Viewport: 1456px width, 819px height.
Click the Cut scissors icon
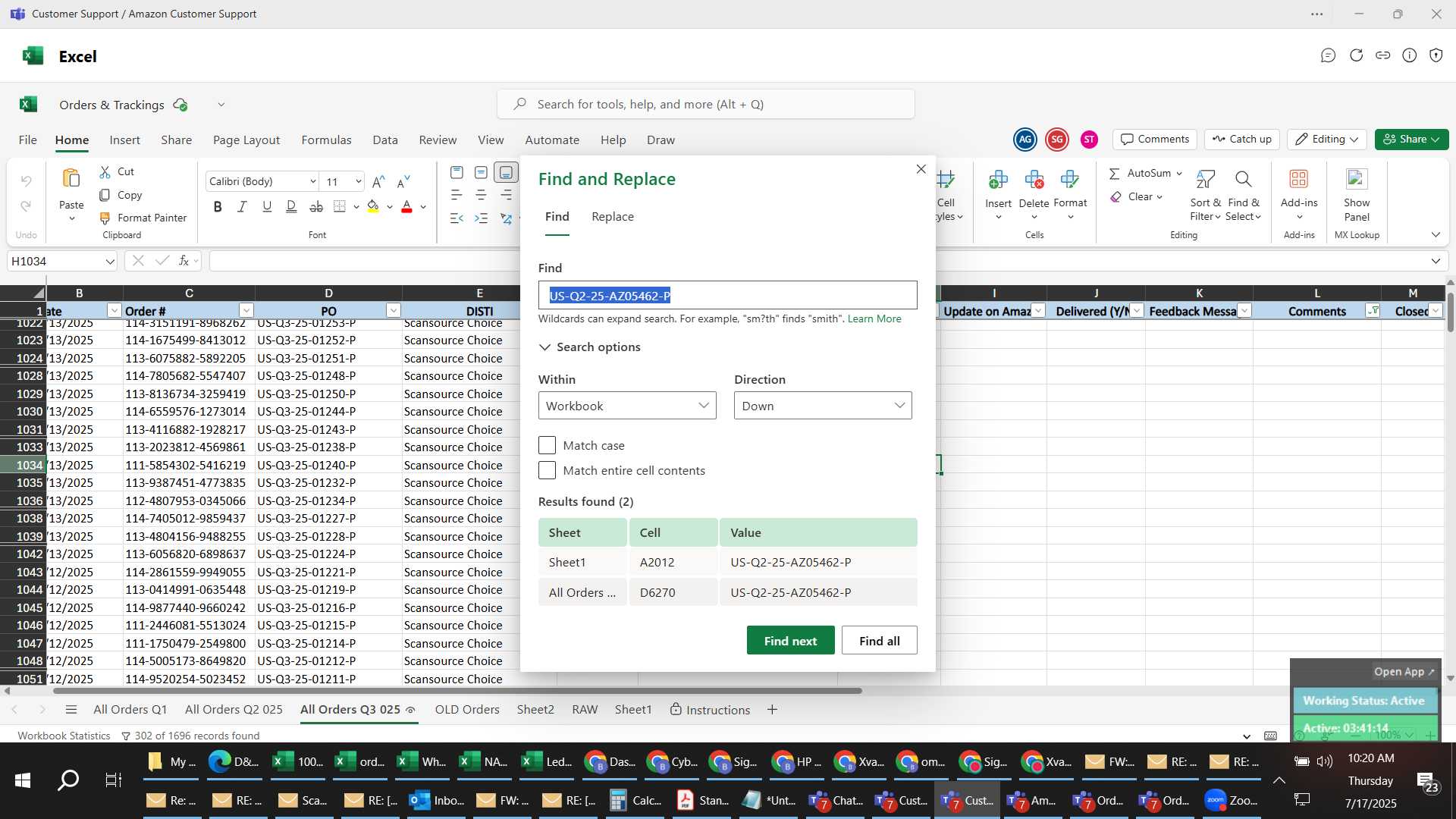click(105, 172)
